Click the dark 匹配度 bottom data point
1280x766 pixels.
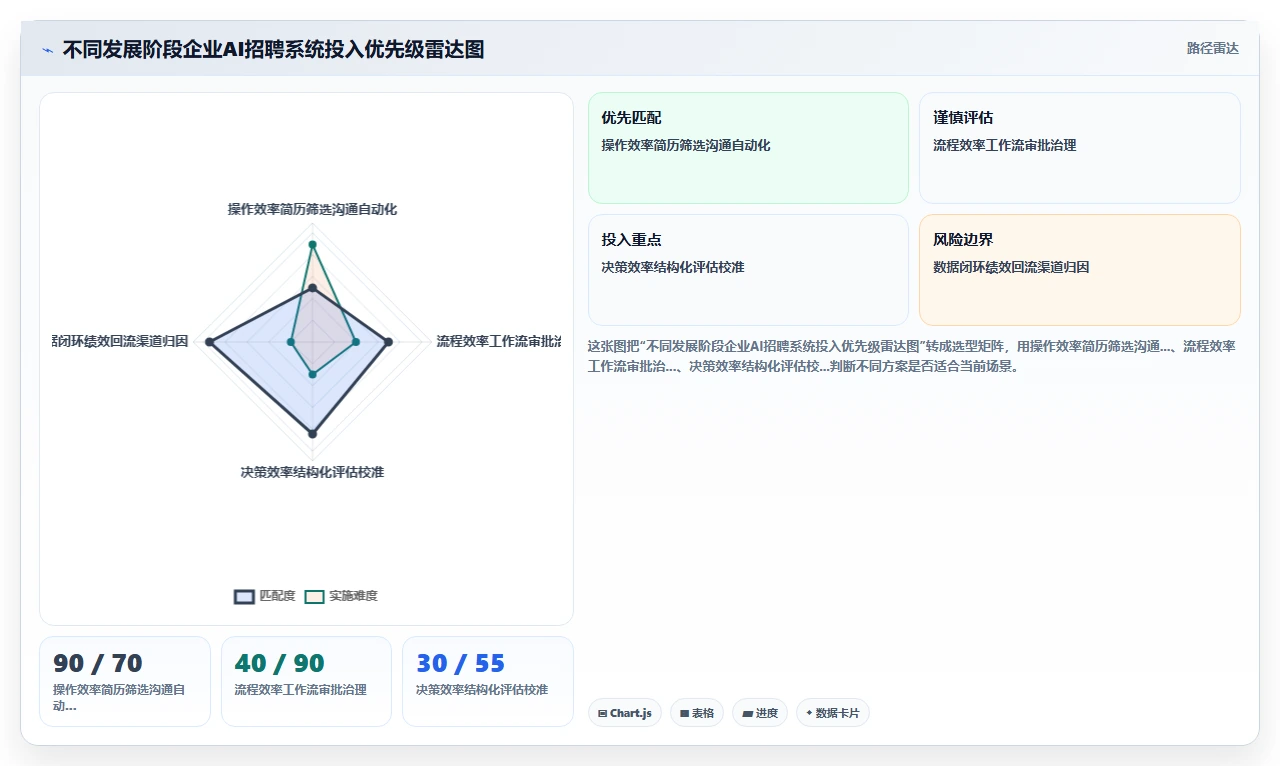coord(312,434)
